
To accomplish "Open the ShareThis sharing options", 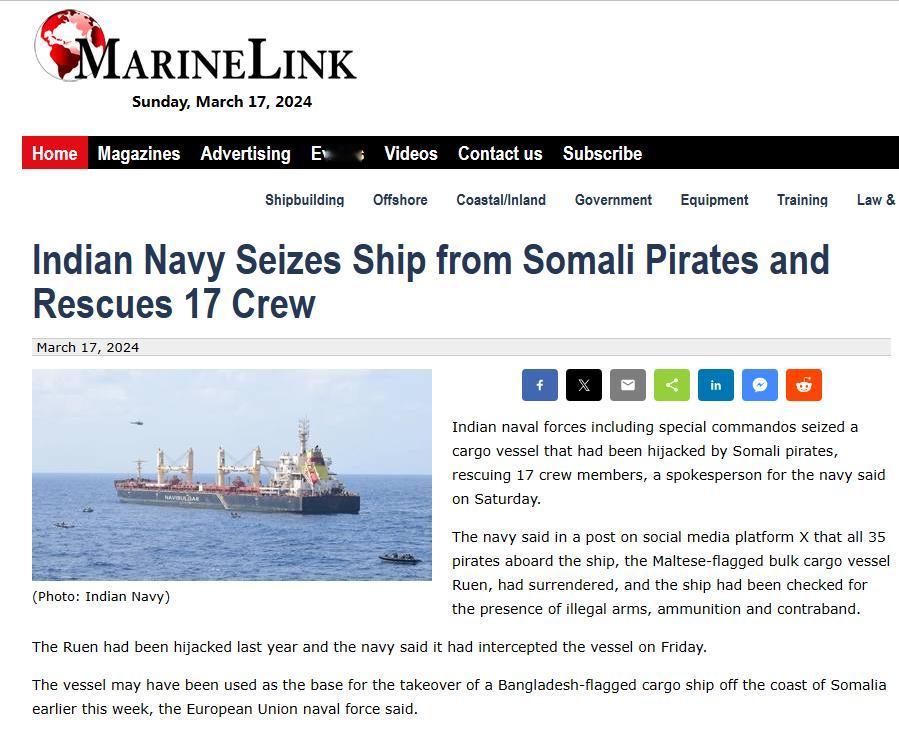I will click(672, 385).
